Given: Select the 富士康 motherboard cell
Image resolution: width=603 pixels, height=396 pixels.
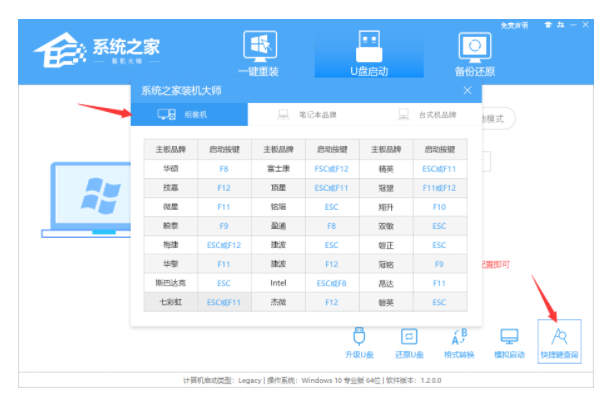Looking at the screenshot, I should click(278, 168).
